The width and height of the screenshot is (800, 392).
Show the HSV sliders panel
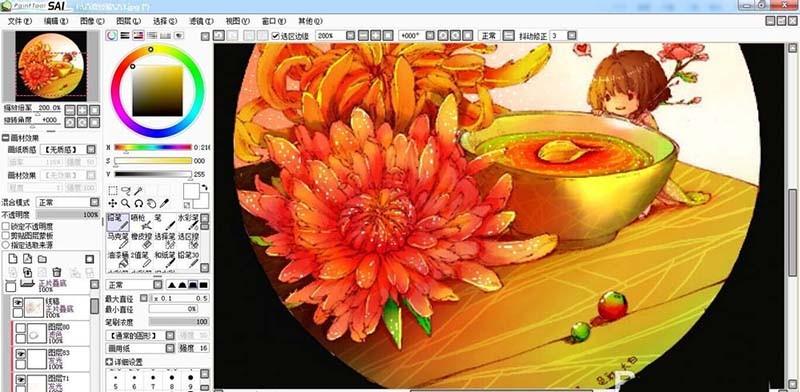tap(138, 35)
